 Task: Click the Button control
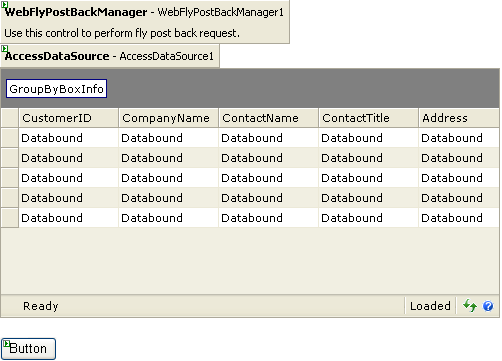tap(28, 349)
